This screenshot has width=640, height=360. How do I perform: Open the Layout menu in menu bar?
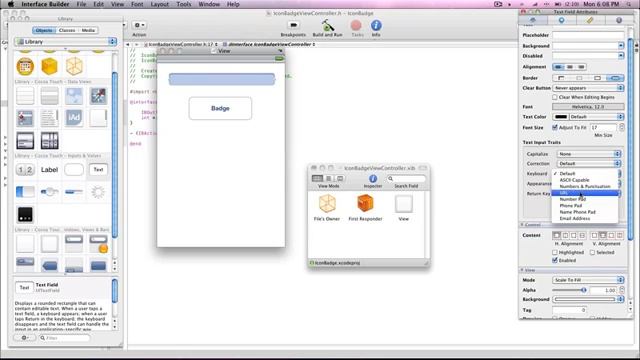point(160,4)
